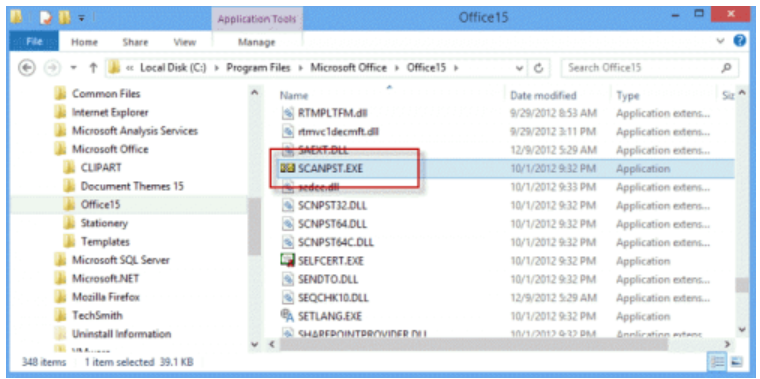Click the search magnifier icon
This screenshot has height=379, width=760.
[x=727, y=68]
